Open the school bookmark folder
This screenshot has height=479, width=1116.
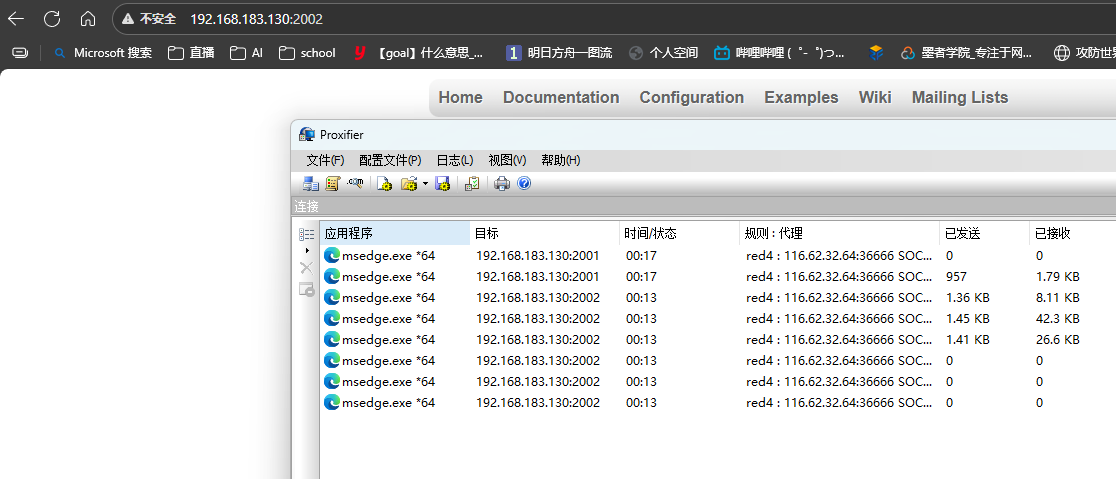(x=307, y=53)
